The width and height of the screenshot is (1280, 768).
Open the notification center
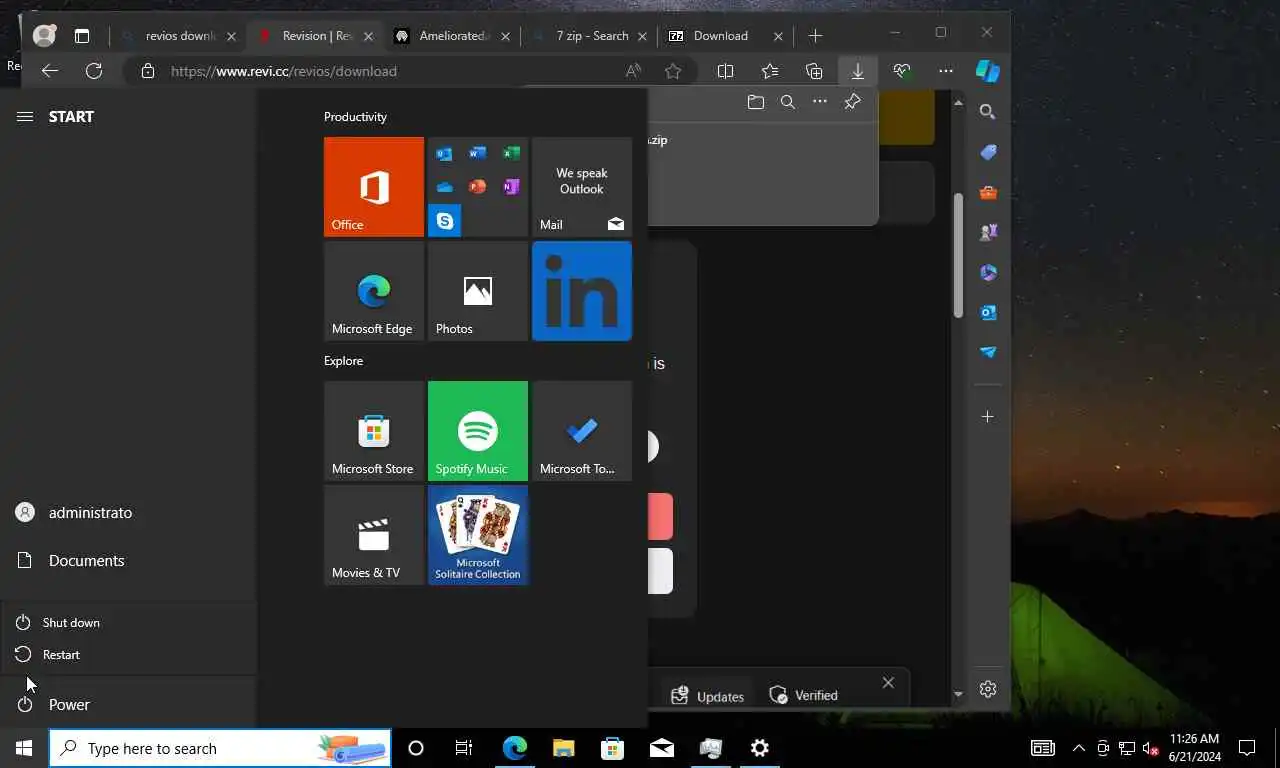tap(1247, 748)
